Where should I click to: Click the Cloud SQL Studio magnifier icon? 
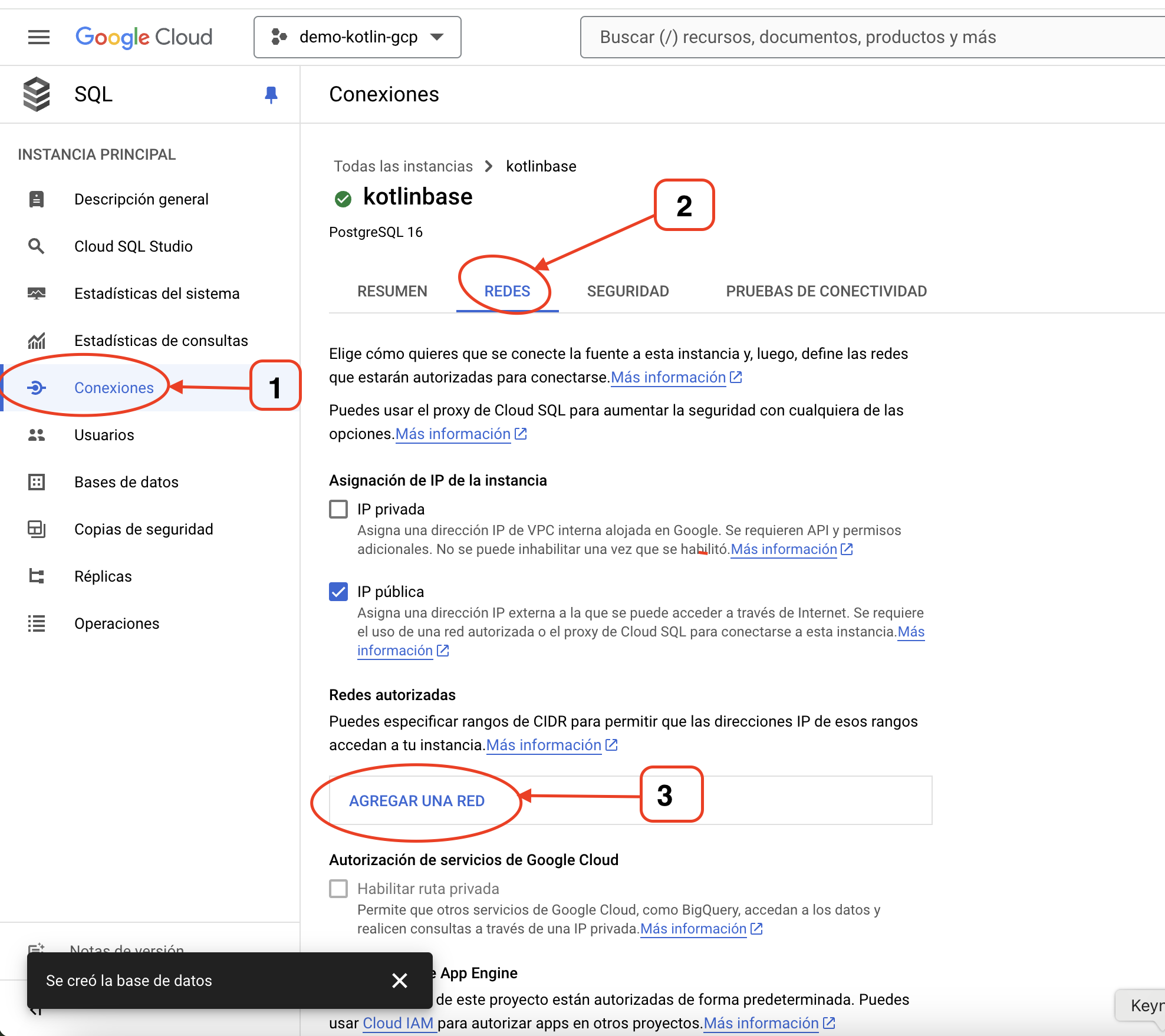pyautogui.click(x=37, y=246)
